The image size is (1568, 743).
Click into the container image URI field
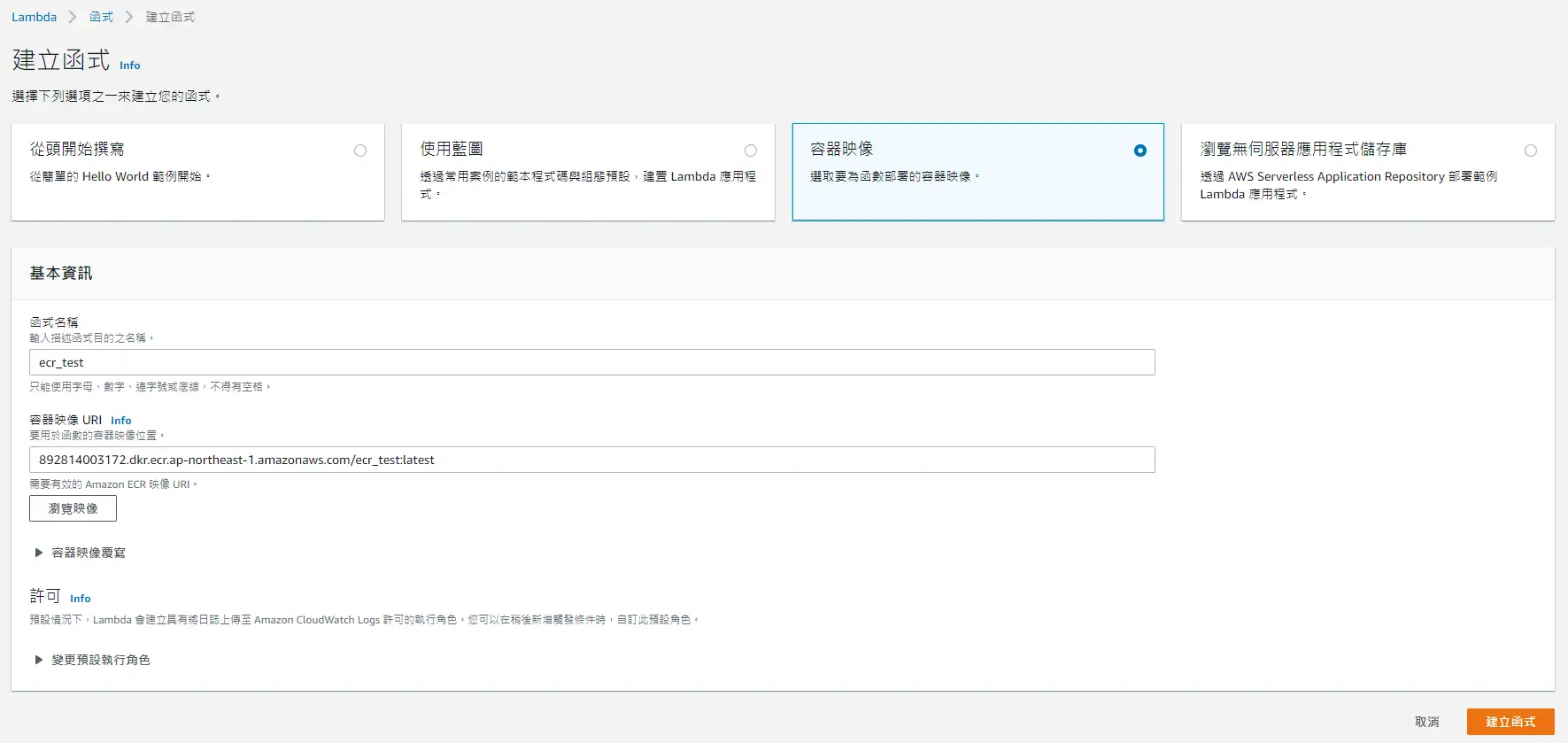tap(591, 460)
